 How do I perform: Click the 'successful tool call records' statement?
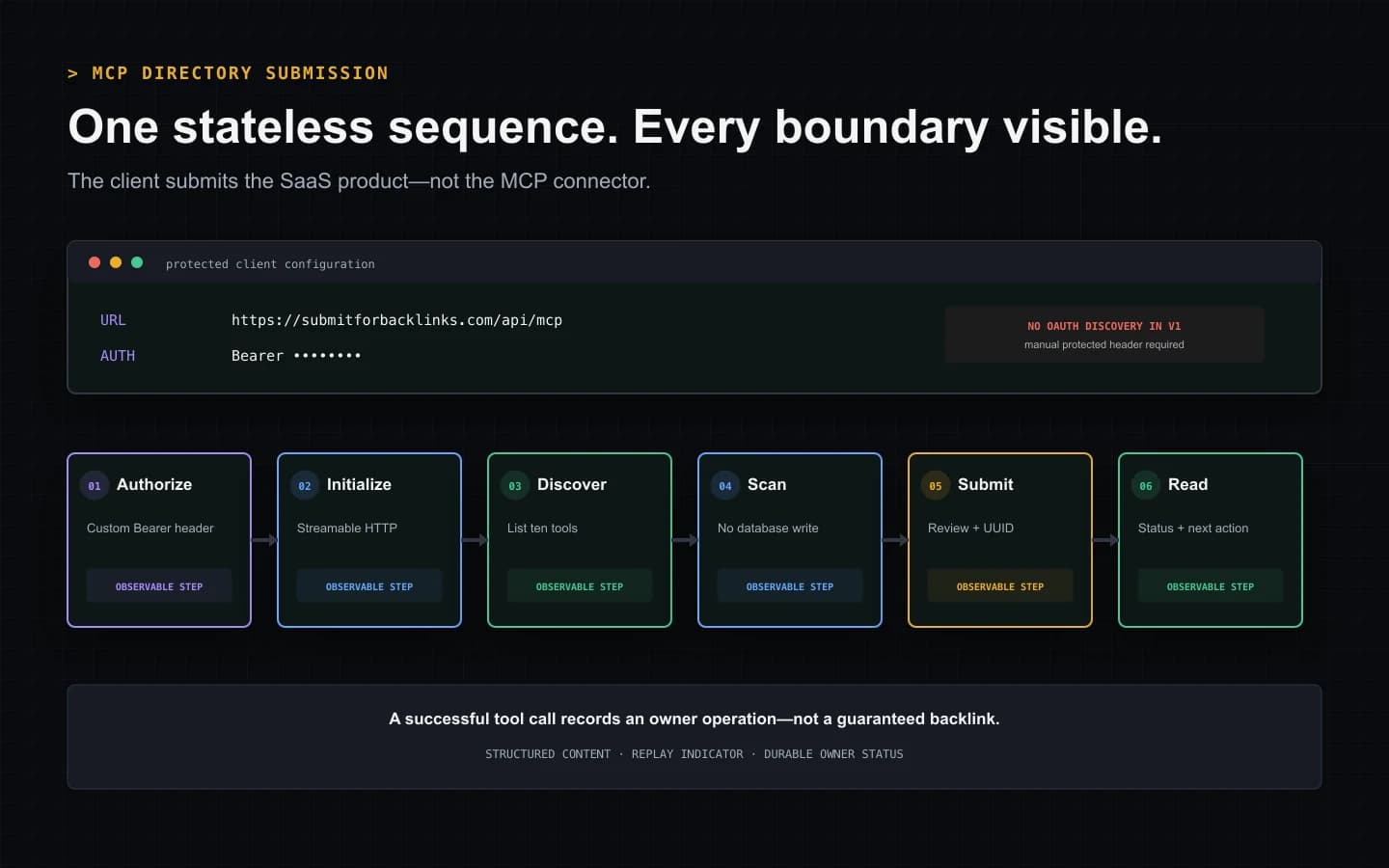tap(694, 719)
